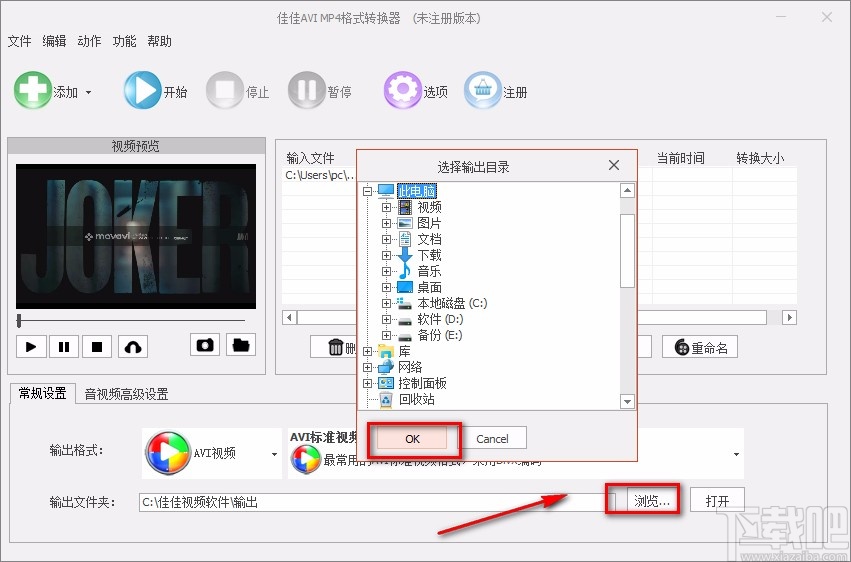Select the 控制面板 icon in tree

click(386, 384)
